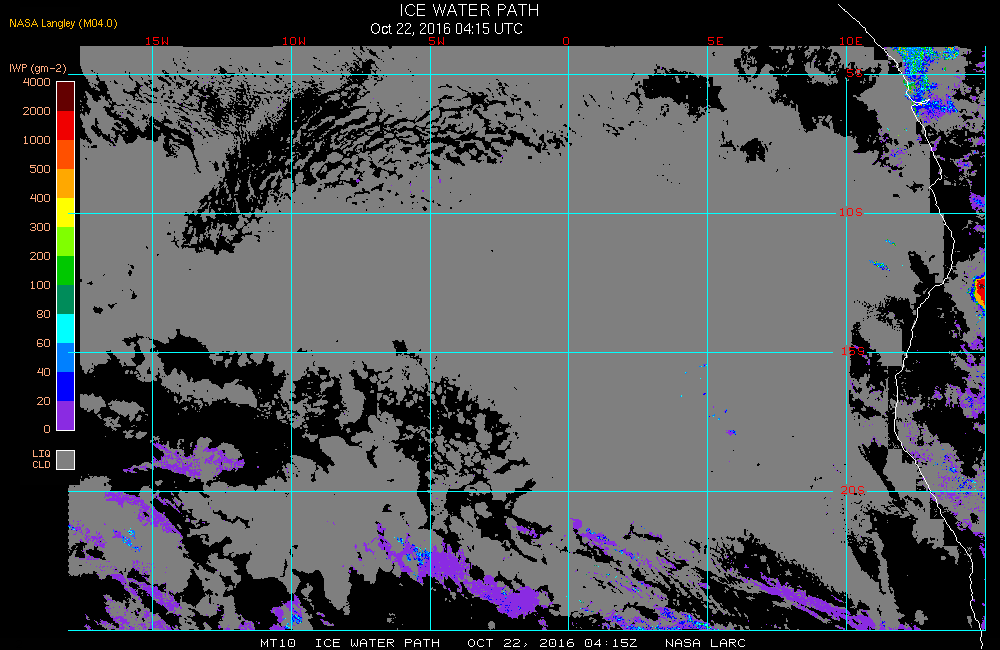Screen dimensions: 1000x650
Task: Click the '100' legend value
Action: [x=40, y=285]
